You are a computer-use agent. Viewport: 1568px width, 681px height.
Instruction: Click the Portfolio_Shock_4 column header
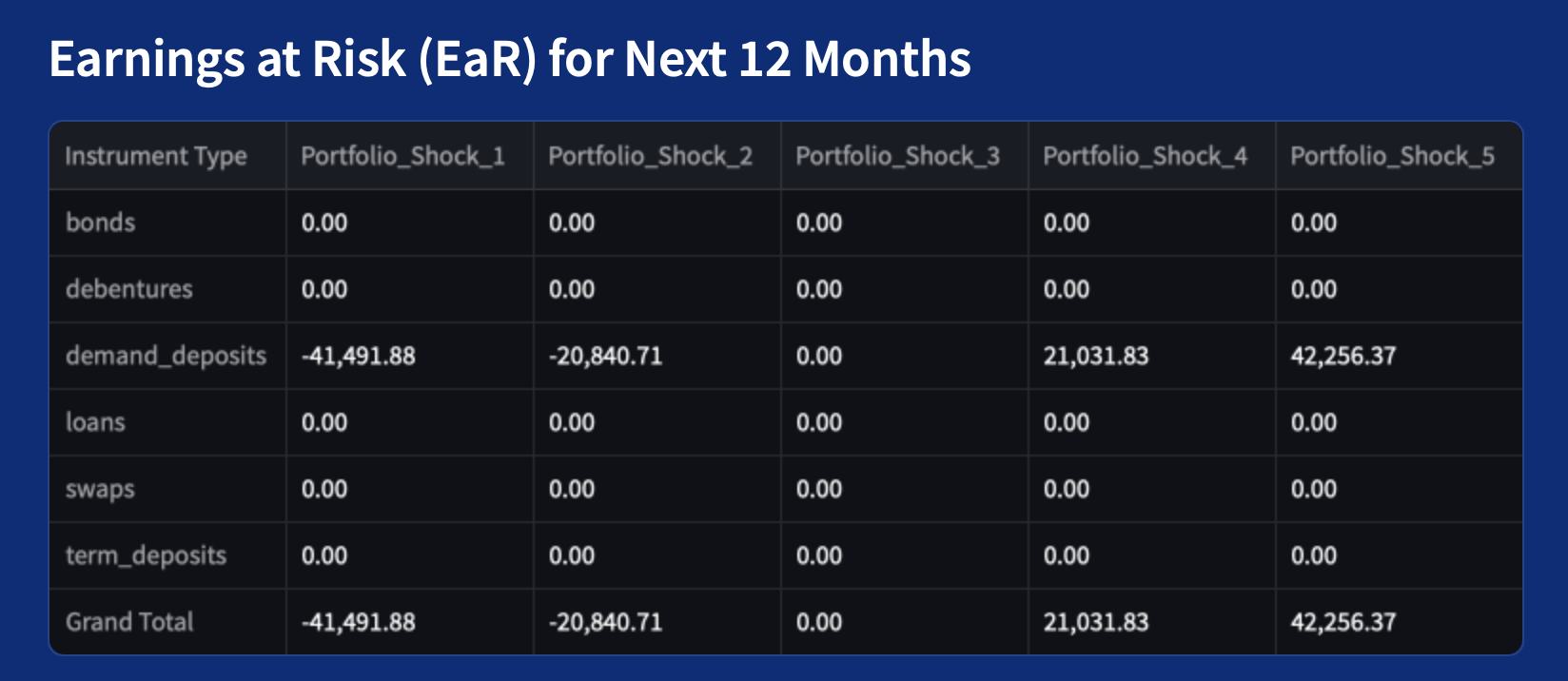click(x=1145, y=156)
